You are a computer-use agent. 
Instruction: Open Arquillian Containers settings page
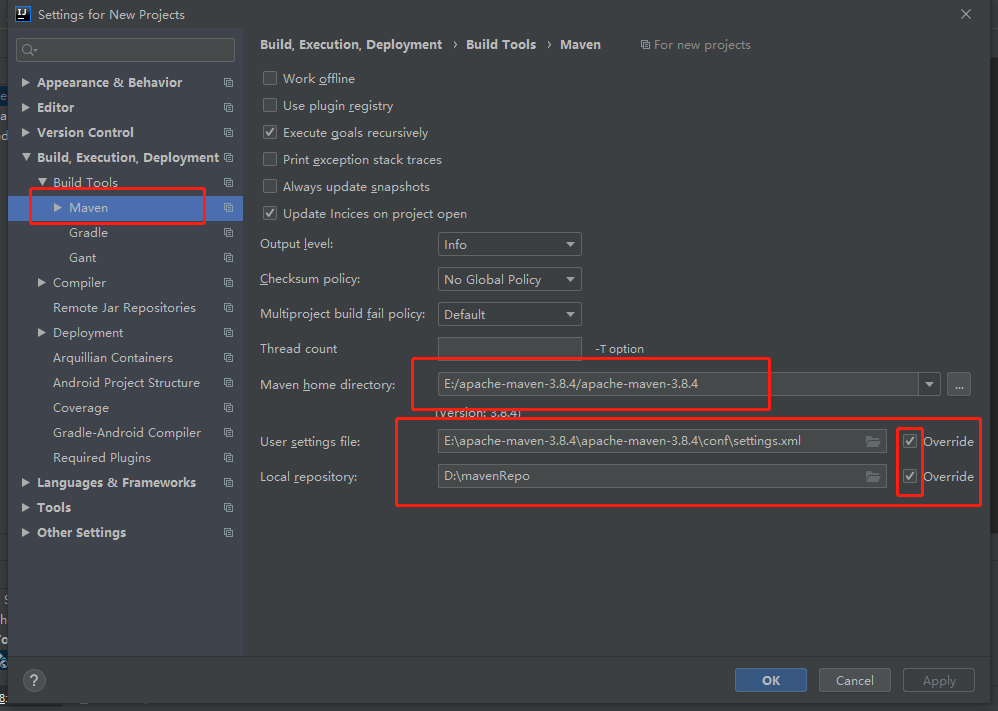(113, 358)
